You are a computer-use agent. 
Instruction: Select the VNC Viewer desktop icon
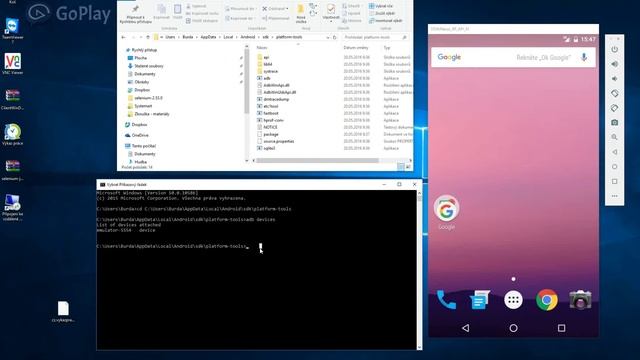pyautogui.click(x=12, y=64)
